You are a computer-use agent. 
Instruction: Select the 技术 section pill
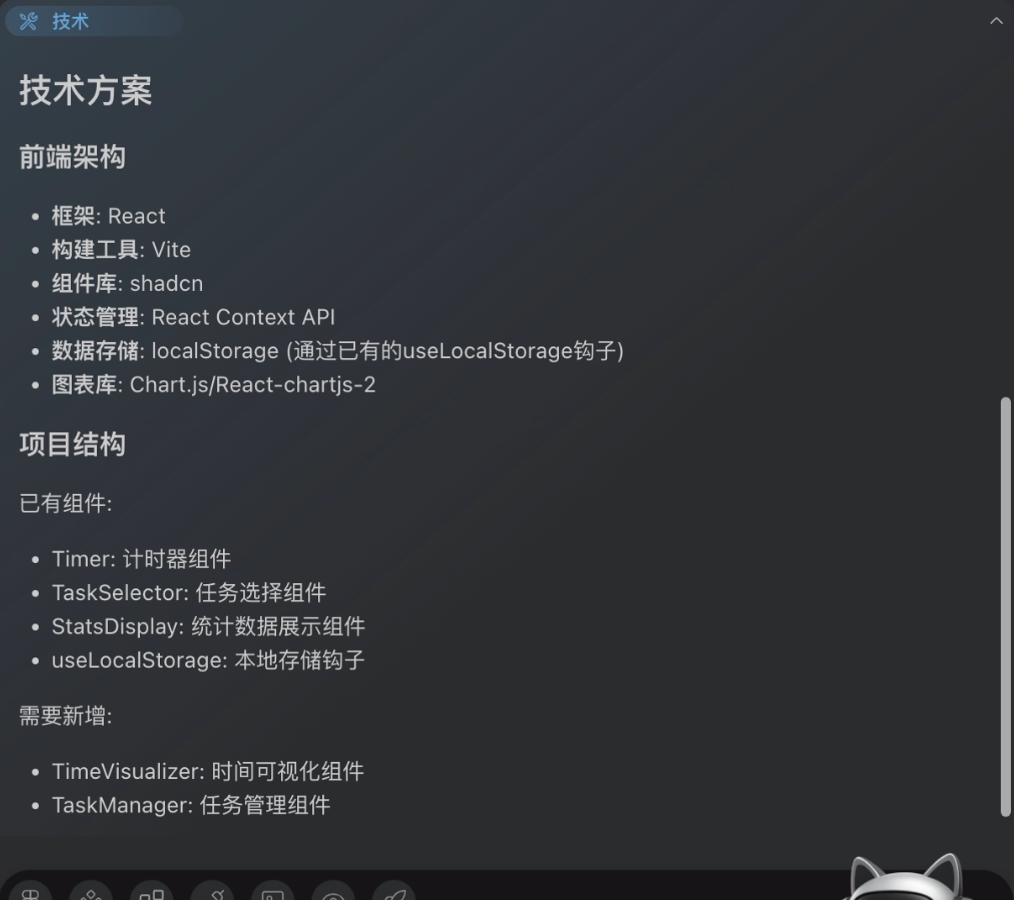[x=94, y=21]
